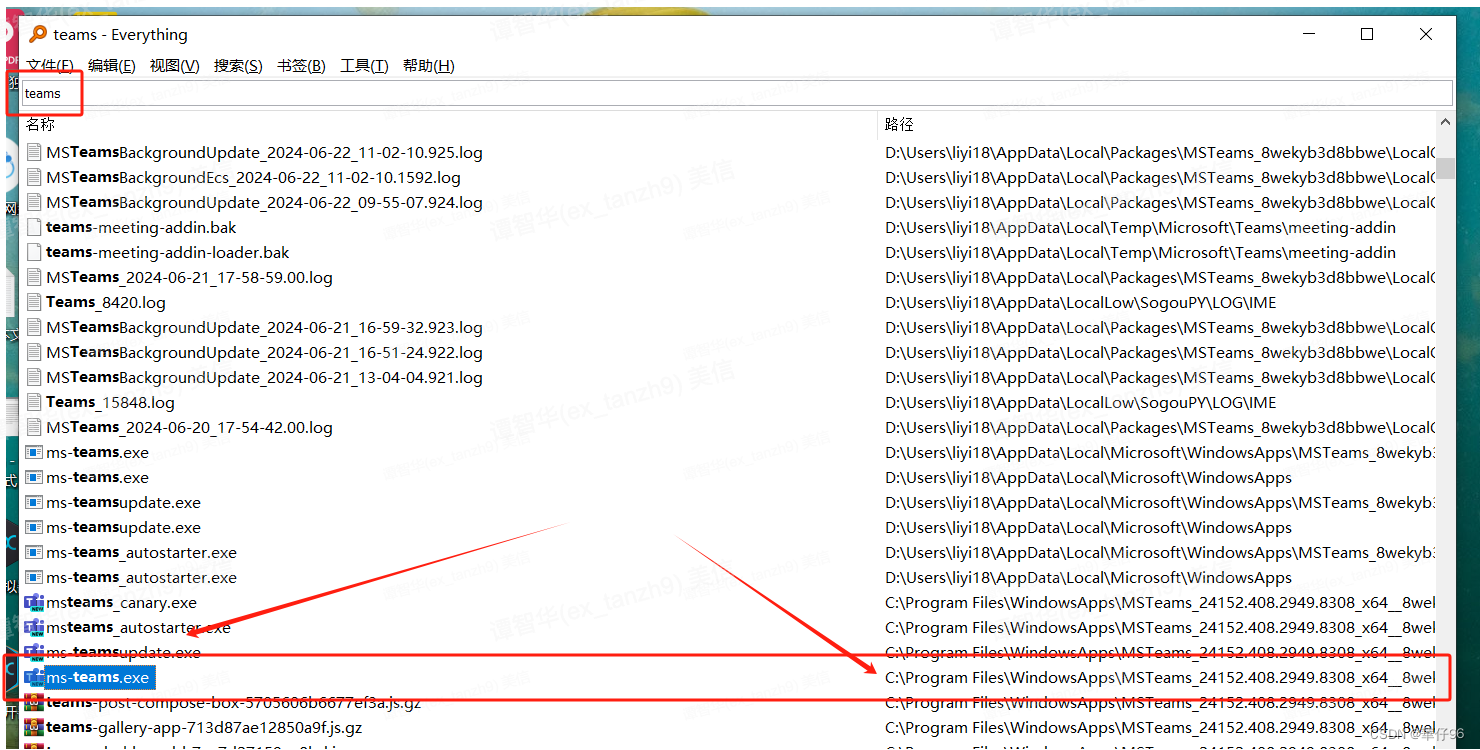Click path cell of highlighted ms-teams.exe row
Image resolution: width=1480 pixels, height=750 pixels.
[1160, 678]
